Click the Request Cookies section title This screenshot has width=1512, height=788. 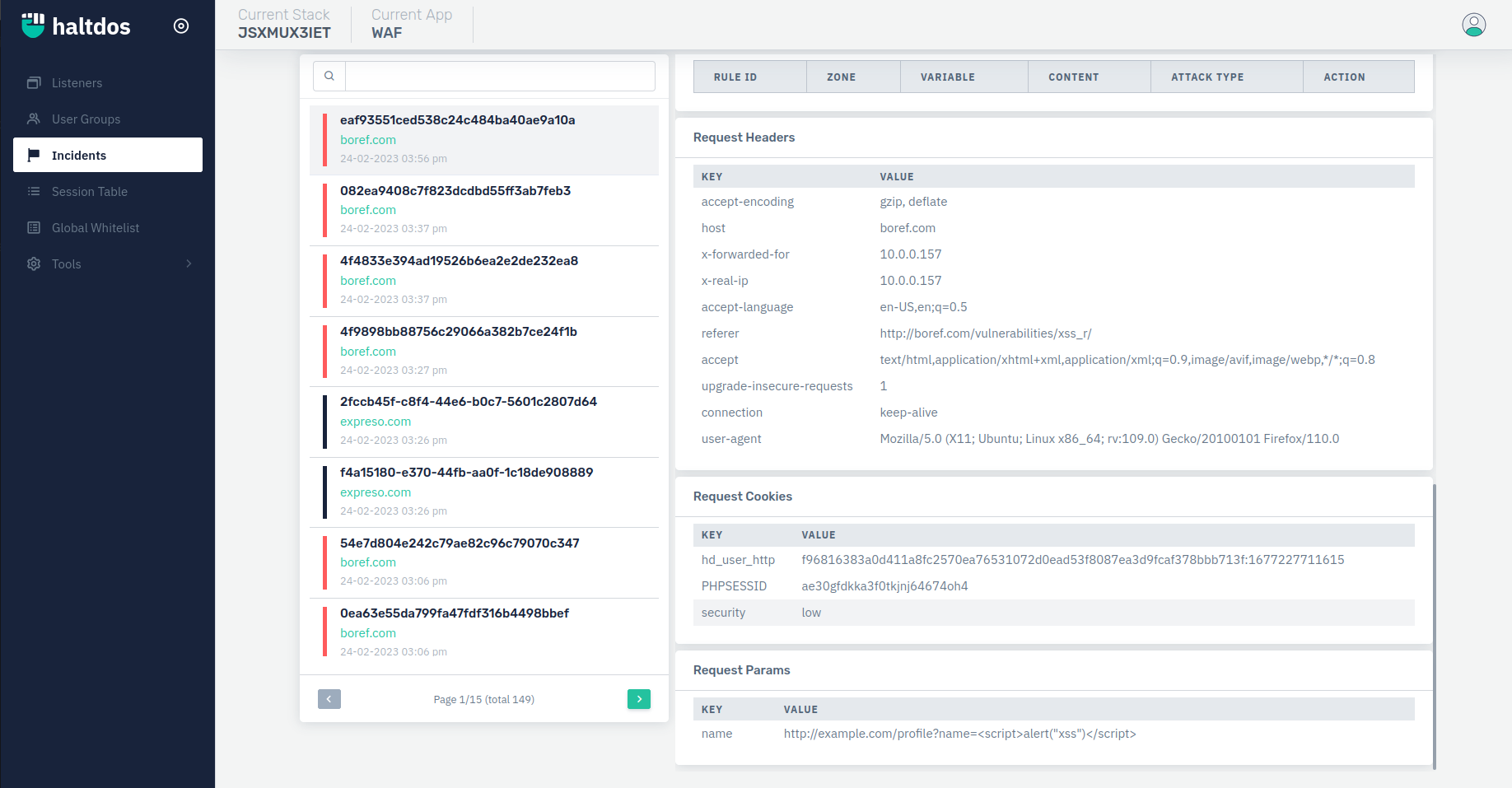click(742, 497)
